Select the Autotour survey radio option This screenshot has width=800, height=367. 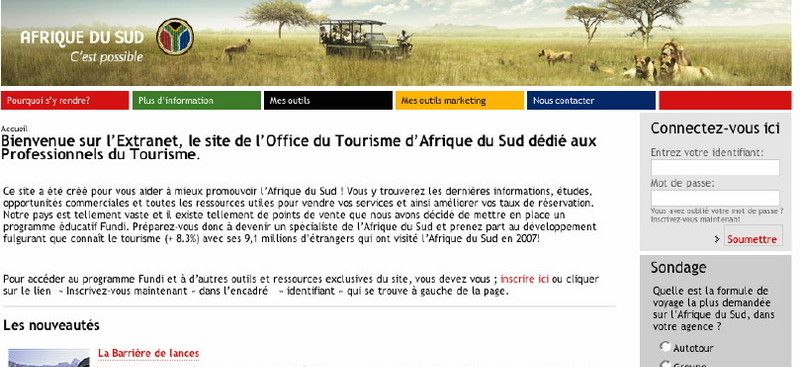(665, 347)
